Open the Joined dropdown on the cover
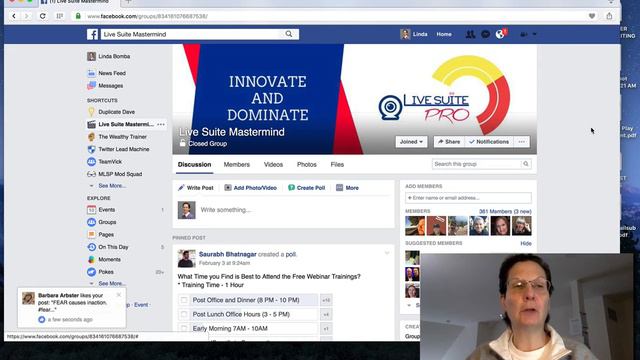Viewport: 640px width, 360px height. [411, 142]
